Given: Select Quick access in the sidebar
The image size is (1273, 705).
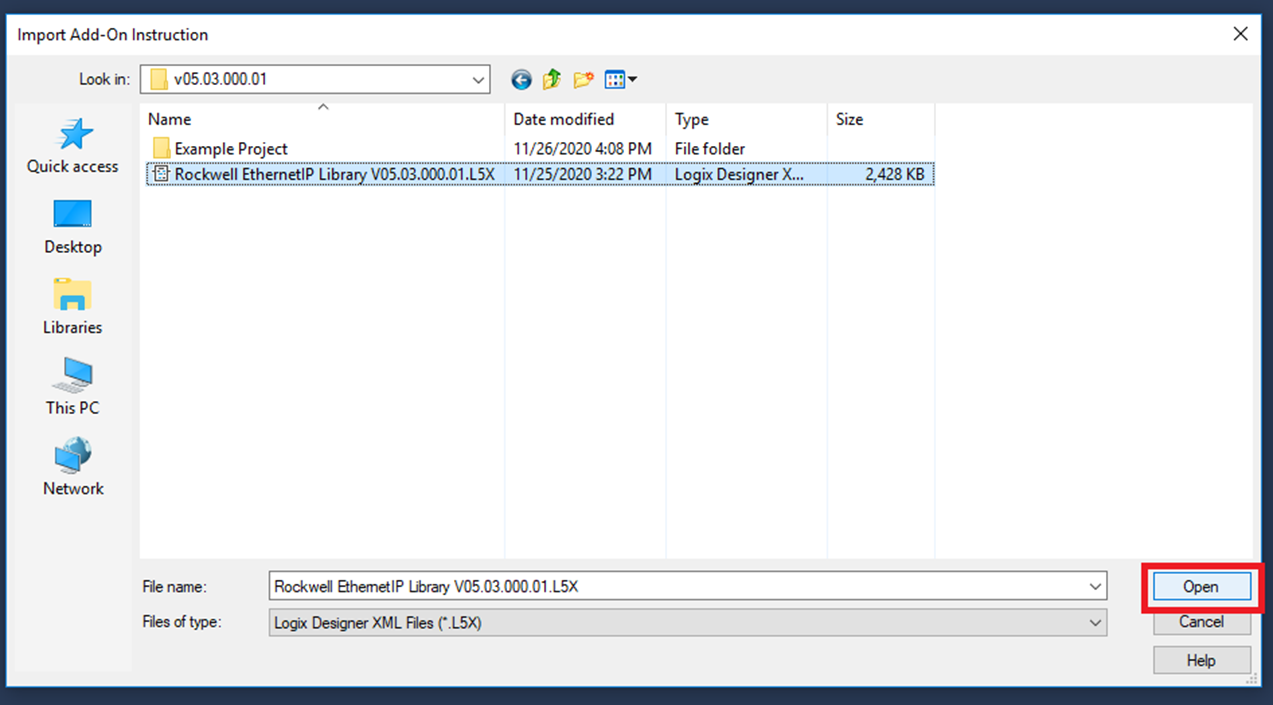Looking at the screenshot, I should (72, 146).
